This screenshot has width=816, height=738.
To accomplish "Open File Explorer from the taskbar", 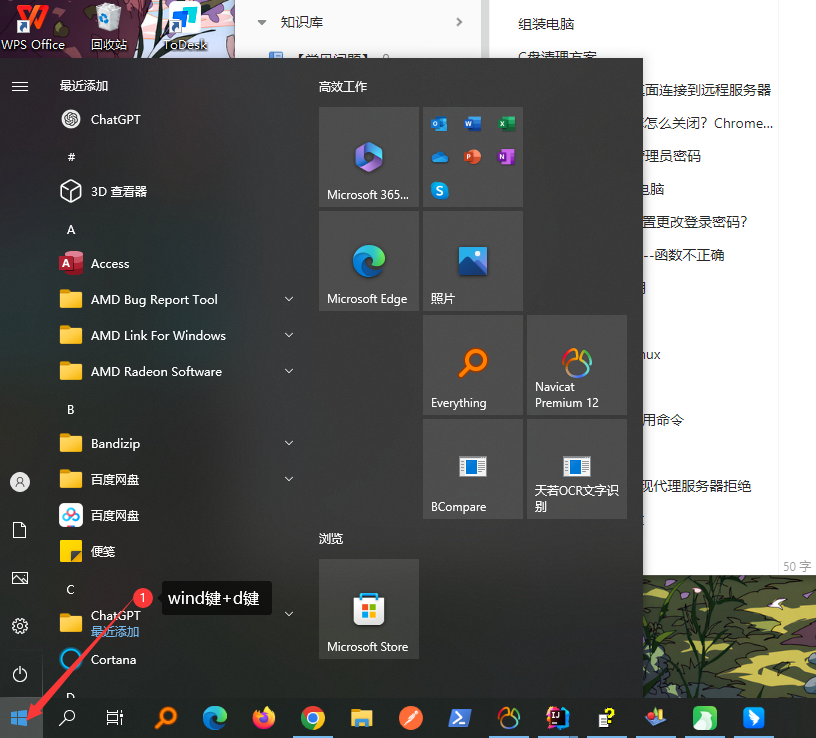I will click(x=362, y=718).
